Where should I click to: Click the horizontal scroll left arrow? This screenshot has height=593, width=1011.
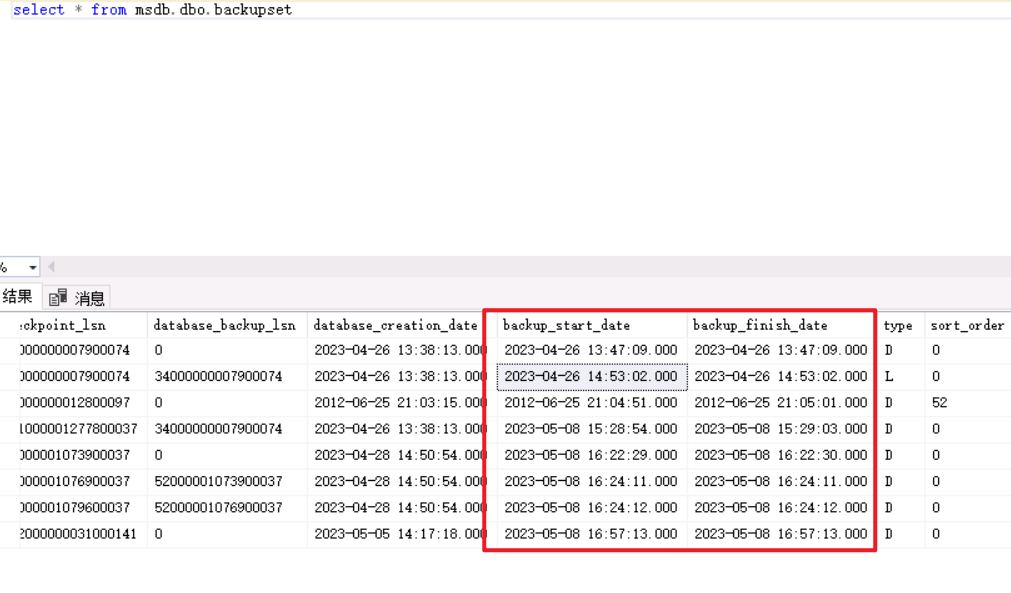click(52, 267)
